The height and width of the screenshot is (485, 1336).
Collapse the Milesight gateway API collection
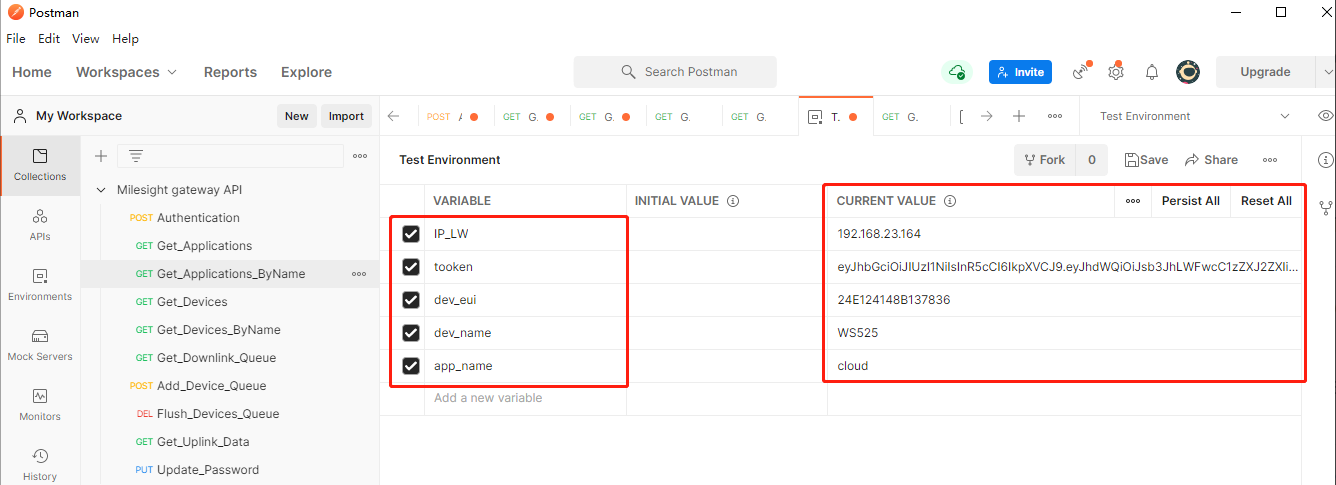pos(100,190)
